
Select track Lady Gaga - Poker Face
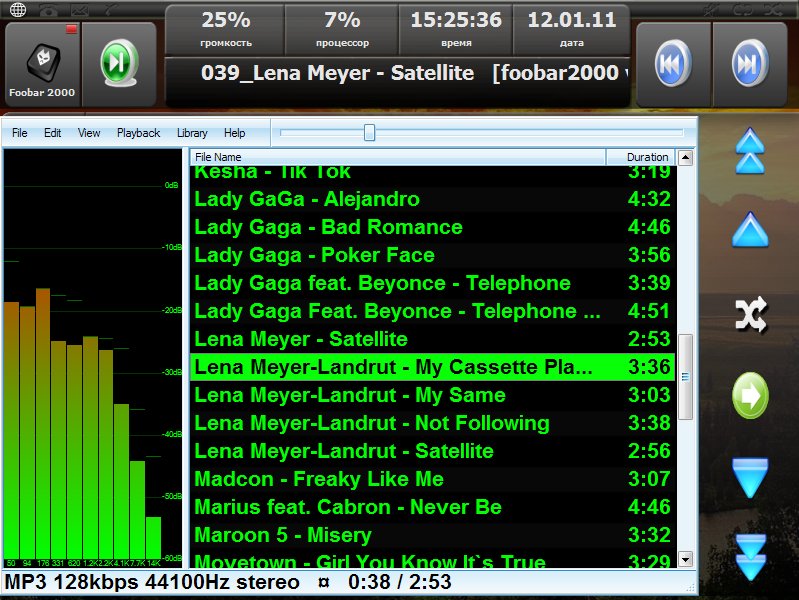coord(433,255)
